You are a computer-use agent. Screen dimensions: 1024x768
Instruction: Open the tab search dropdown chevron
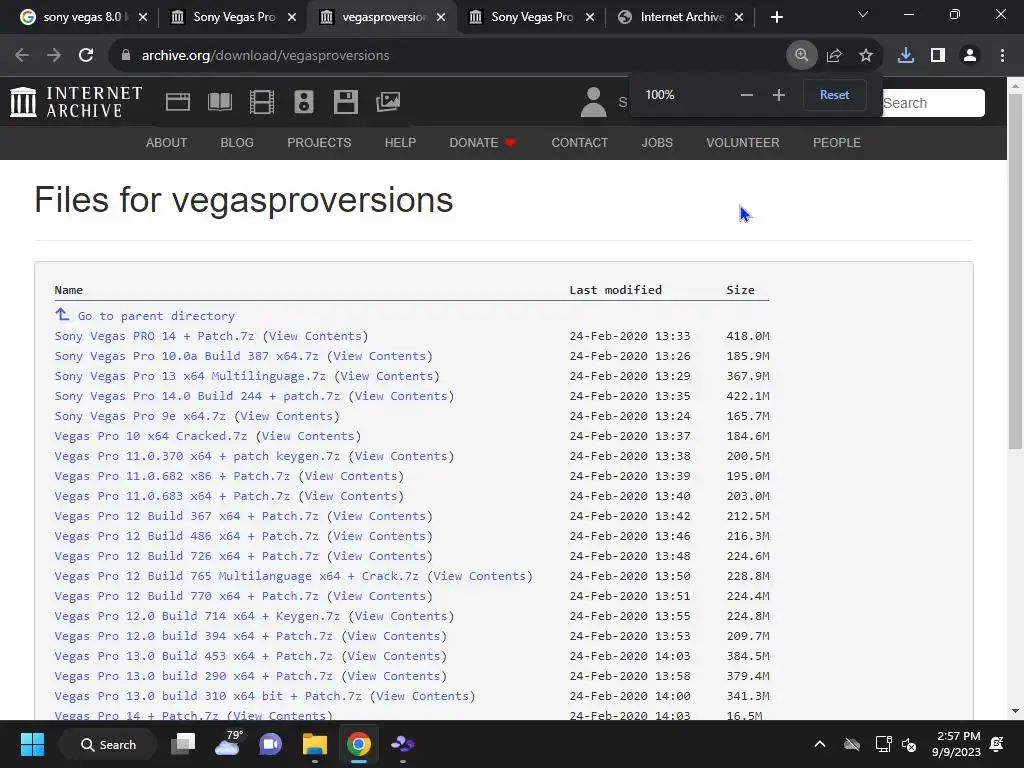863,14
